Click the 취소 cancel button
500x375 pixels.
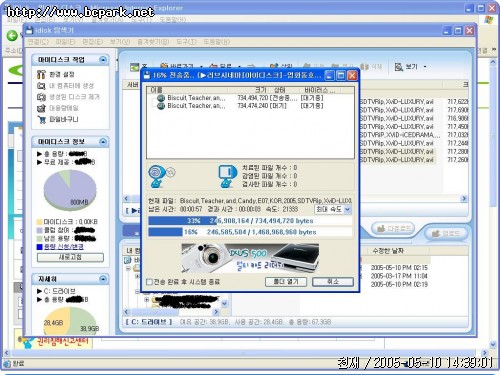tap(333, 282)
